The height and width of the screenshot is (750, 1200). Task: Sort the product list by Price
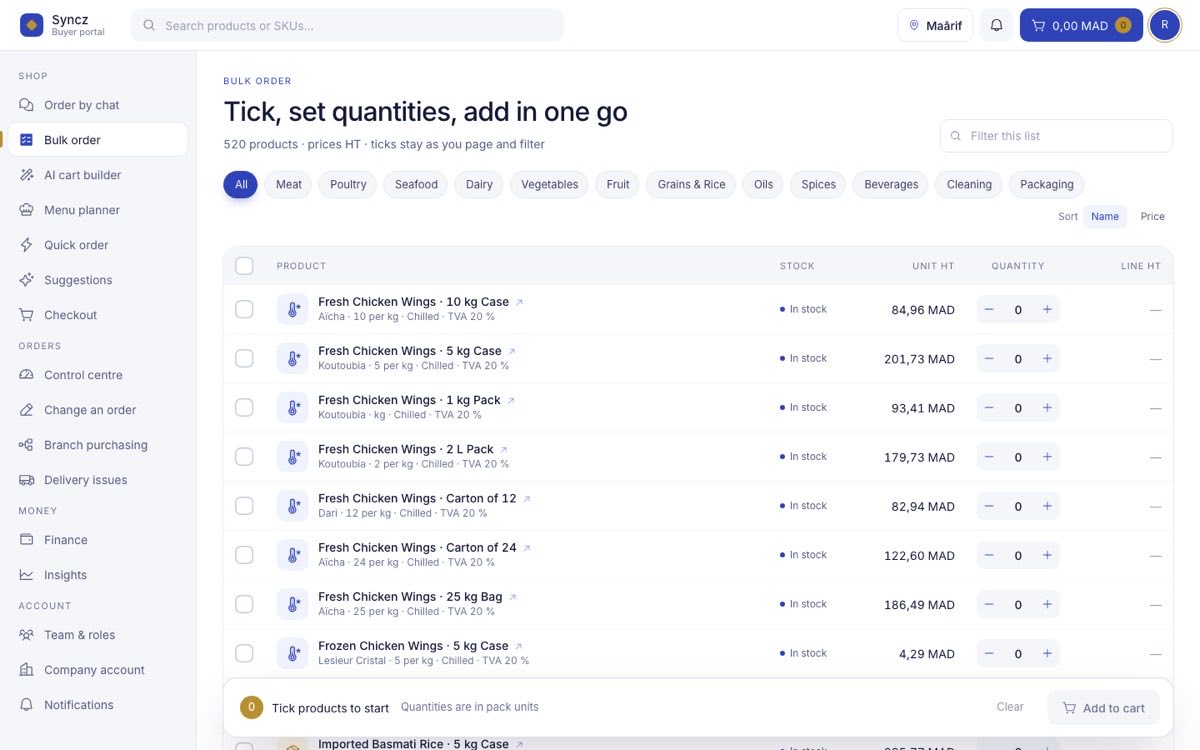click(x=1152, y=217)
